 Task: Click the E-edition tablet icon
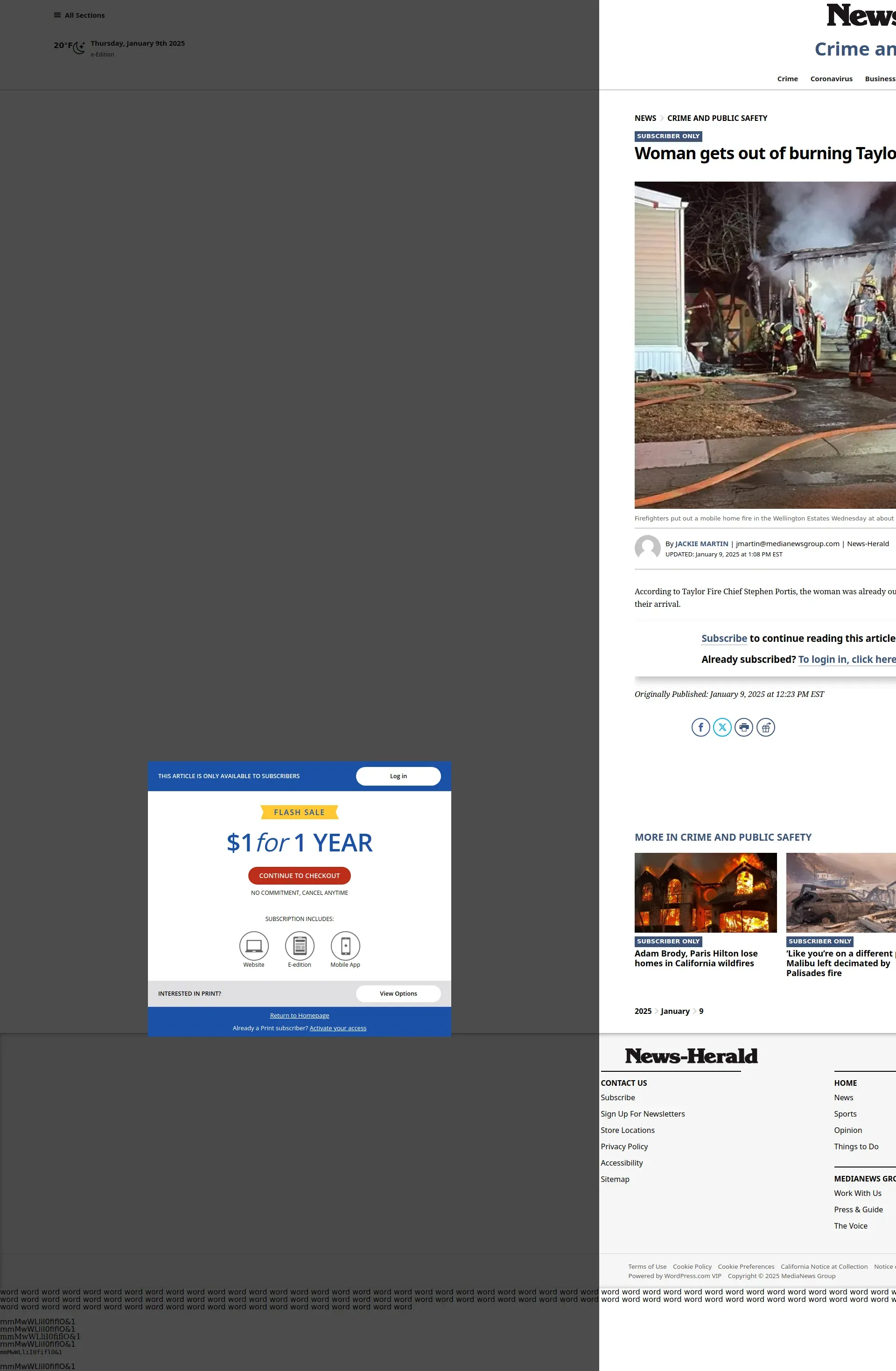300,945
